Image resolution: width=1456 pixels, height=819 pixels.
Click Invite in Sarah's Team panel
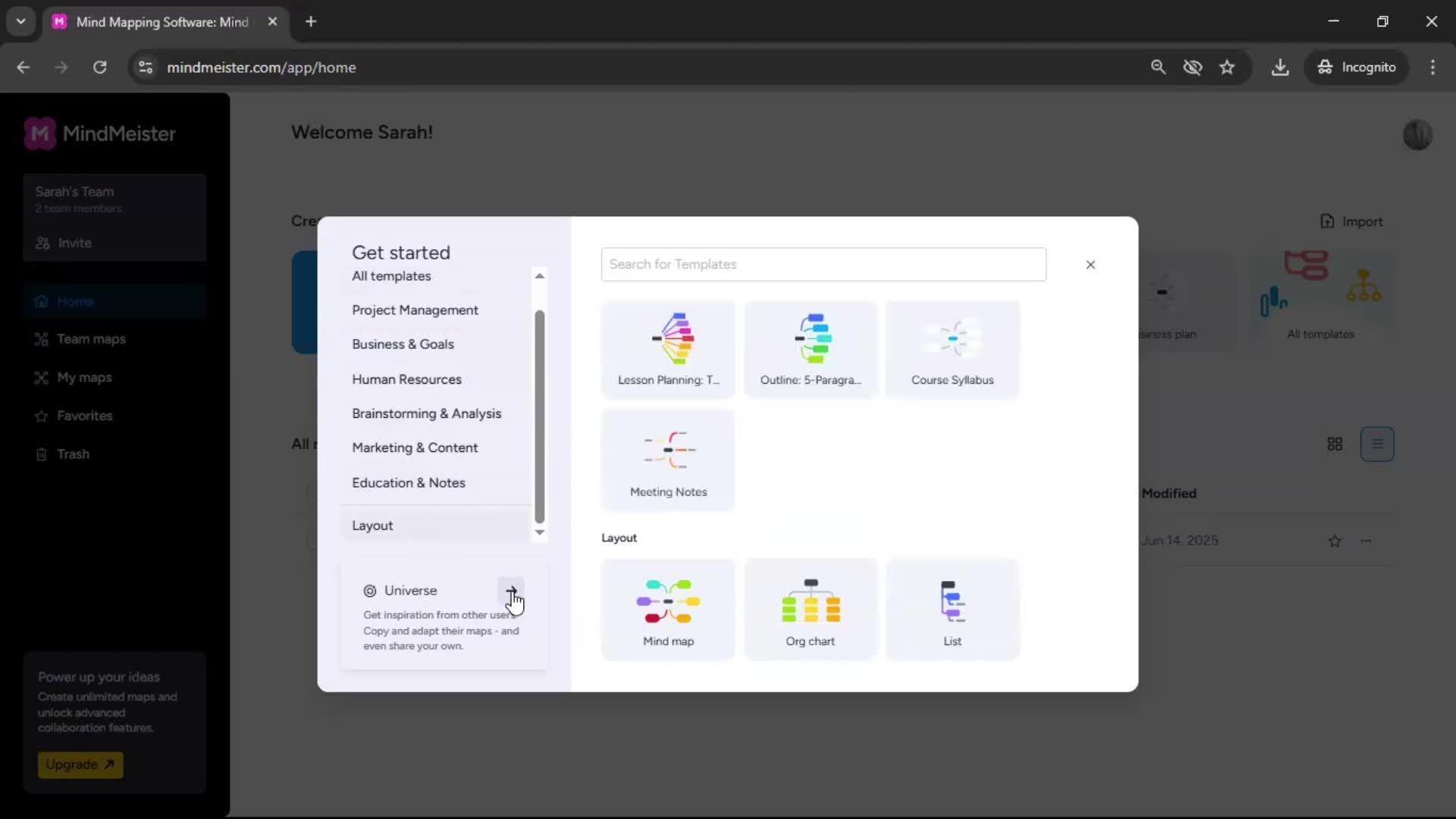(64, 243)
